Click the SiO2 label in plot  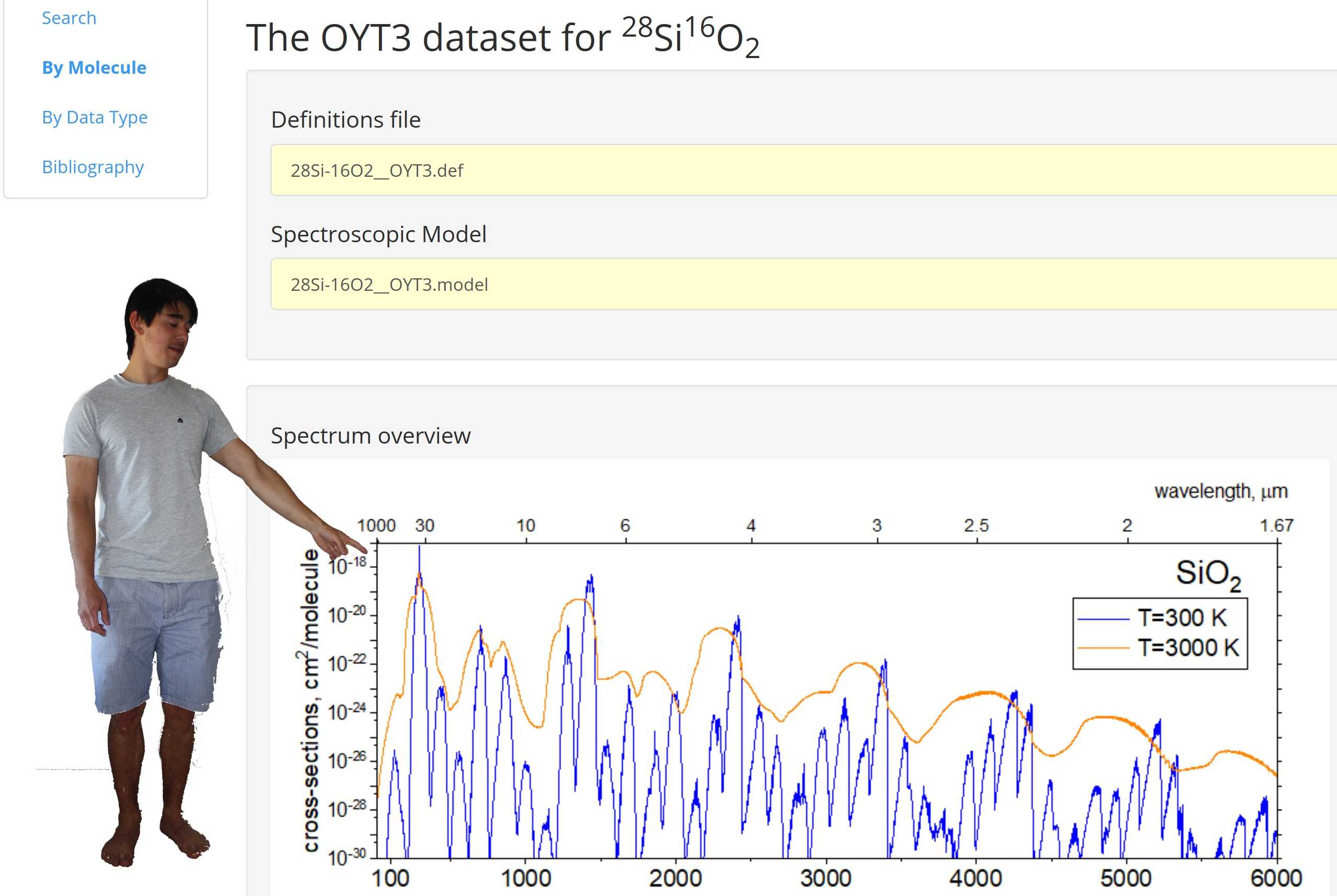(x=1208, y=573)
